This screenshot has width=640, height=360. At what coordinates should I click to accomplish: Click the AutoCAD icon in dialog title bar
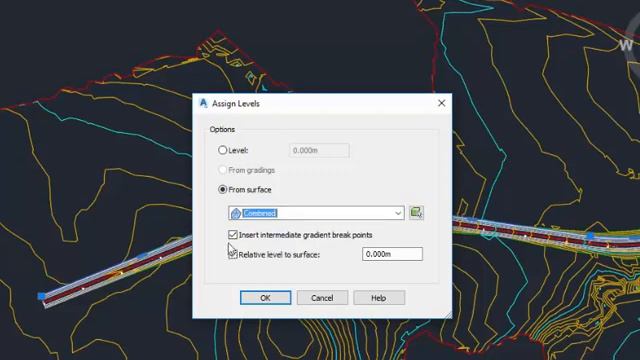click(203, 103)
